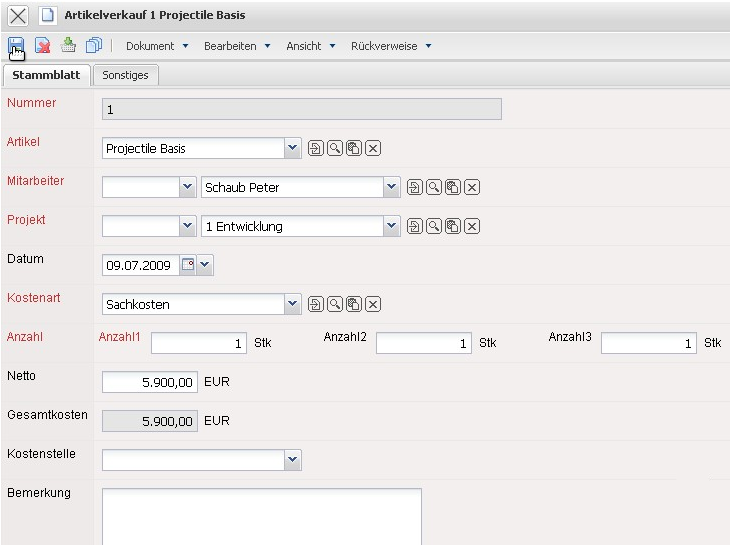Click search magnifier icon in Projekt row
This screenshot has height=545, width=730.
[x=434, y=227]
